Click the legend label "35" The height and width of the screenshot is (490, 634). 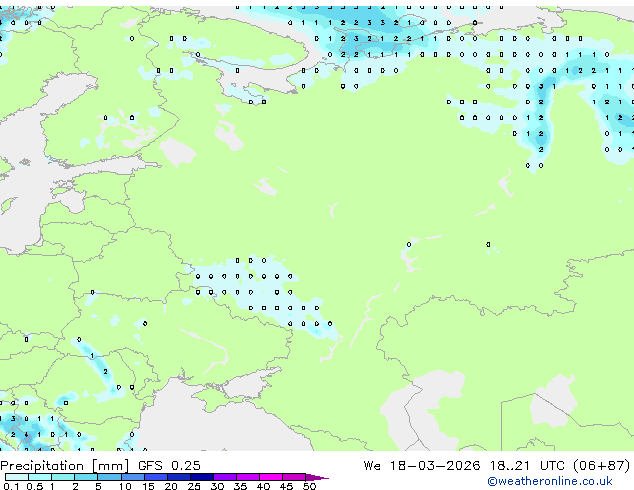click(240, 486)
